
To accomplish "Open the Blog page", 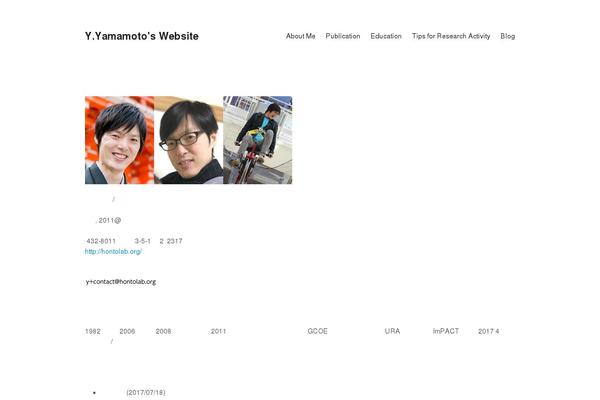I will 507,36.
